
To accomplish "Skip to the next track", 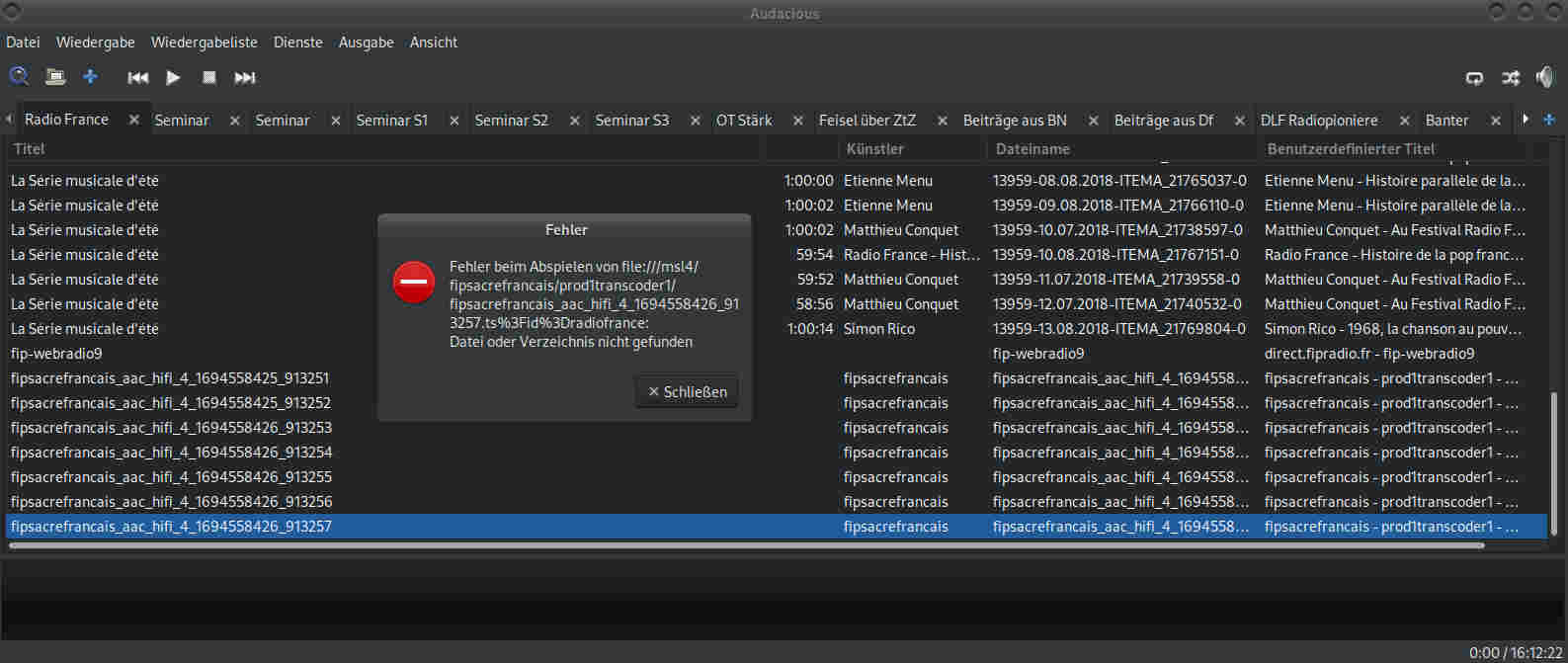I will [244, 77].
